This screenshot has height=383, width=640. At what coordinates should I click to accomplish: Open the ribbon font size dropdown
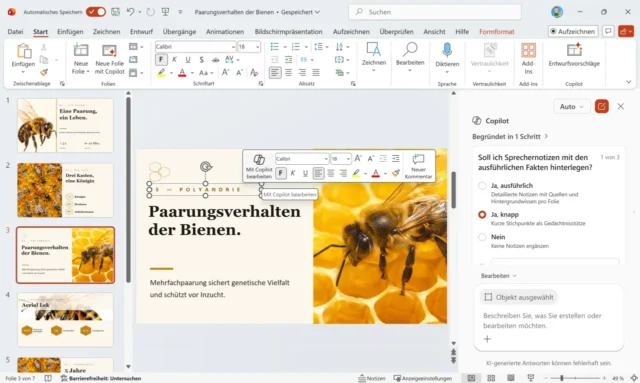(258, 47)
